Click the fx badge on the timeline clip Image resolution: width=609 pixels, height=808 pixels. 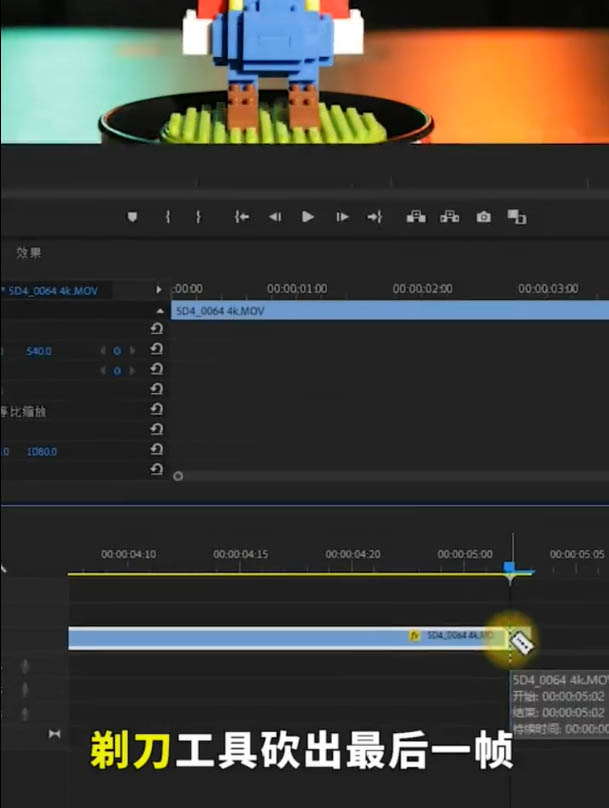pyautogui.click(x=414, y=636)
